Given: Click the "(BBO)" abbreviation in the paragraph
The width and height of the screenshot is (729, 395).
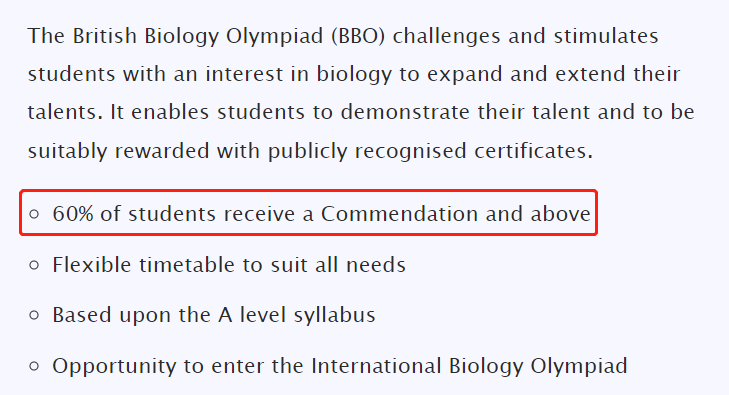Looking at the screenshot, I should (x=358, y=36).
